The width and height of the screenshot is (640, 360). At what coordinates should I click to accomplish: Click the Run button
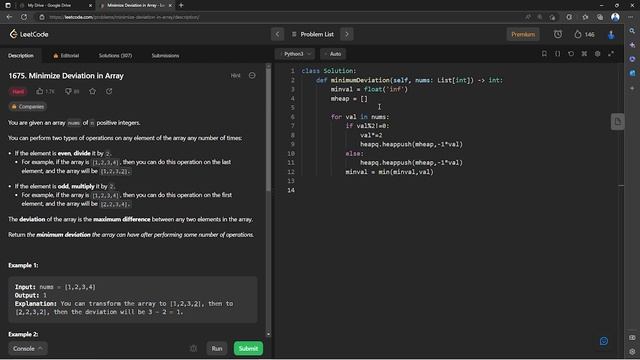[x=217, y=349]
